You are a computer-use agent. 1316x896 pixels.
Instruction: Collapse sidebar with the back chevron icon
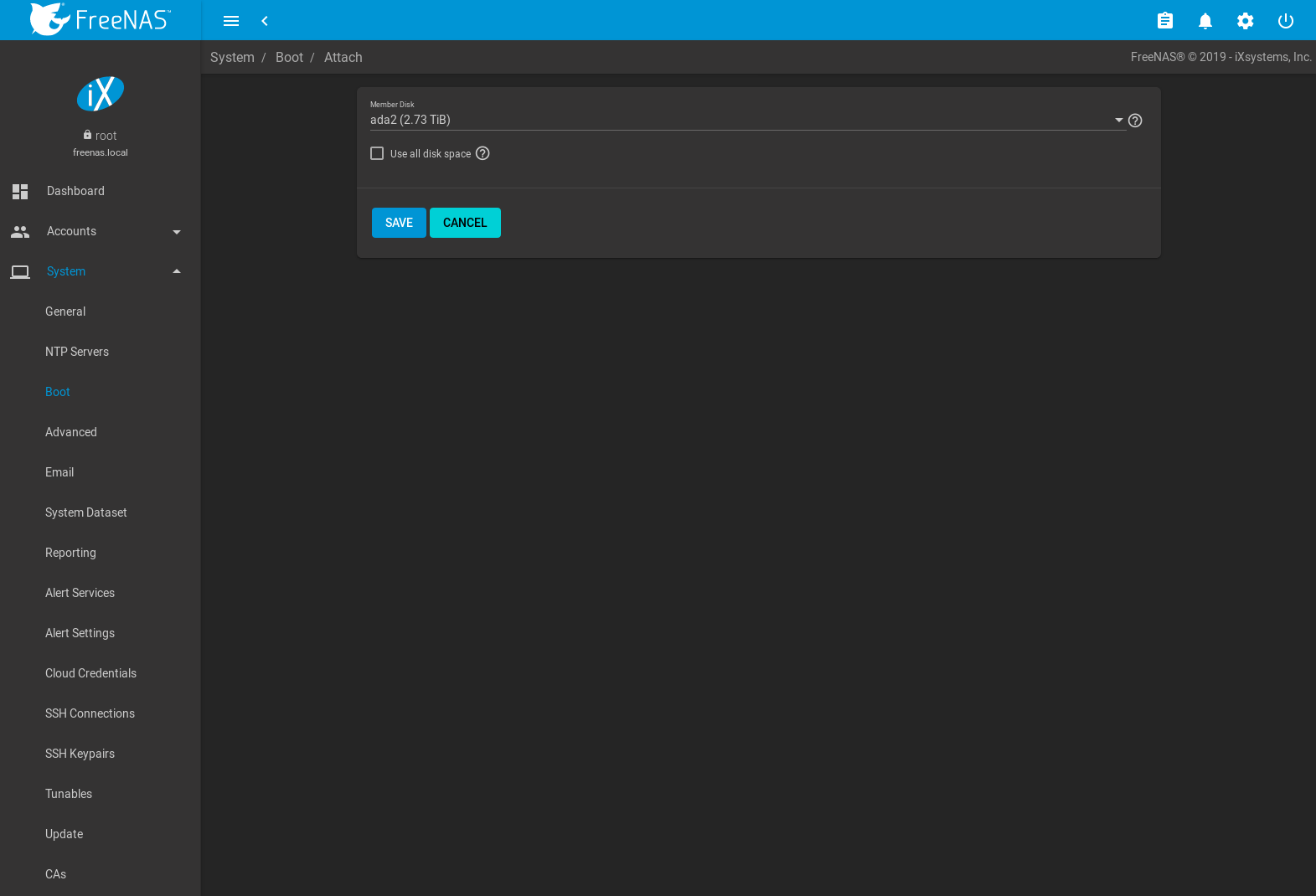click(265, 21)
